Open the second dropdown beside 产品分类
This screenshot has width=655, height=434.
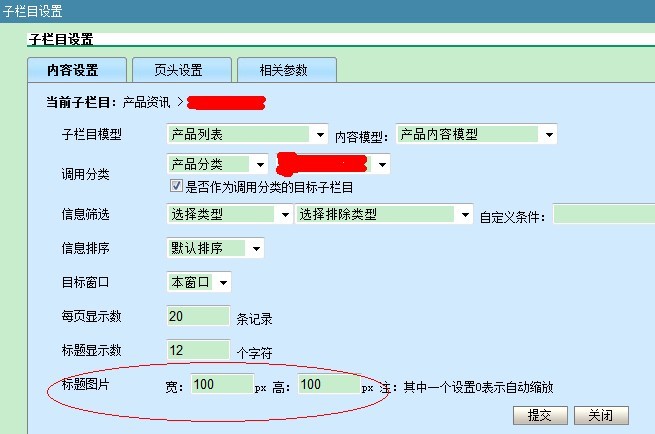[333, 164]
